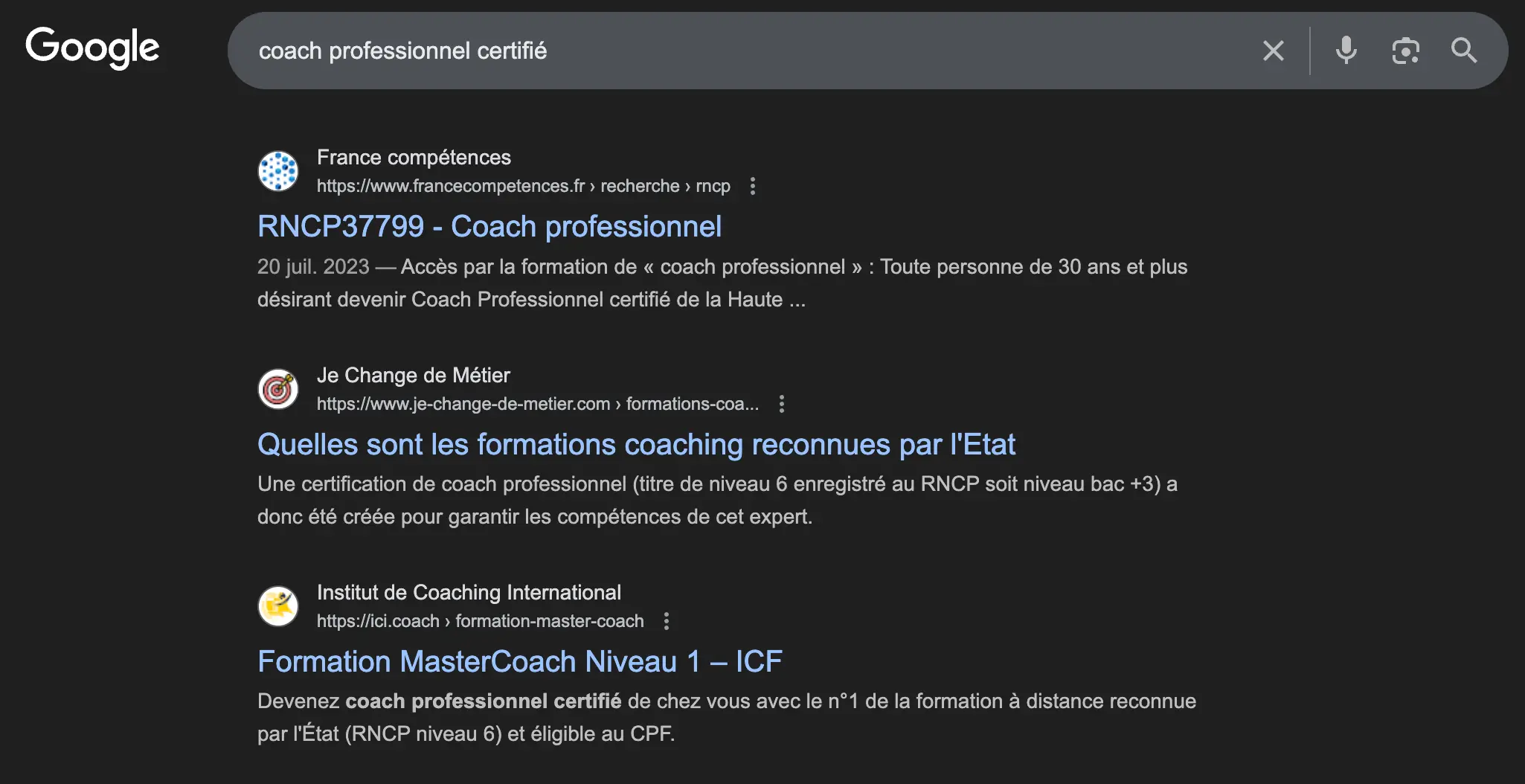Open Google Lens image search

(x=1405, y=51)
